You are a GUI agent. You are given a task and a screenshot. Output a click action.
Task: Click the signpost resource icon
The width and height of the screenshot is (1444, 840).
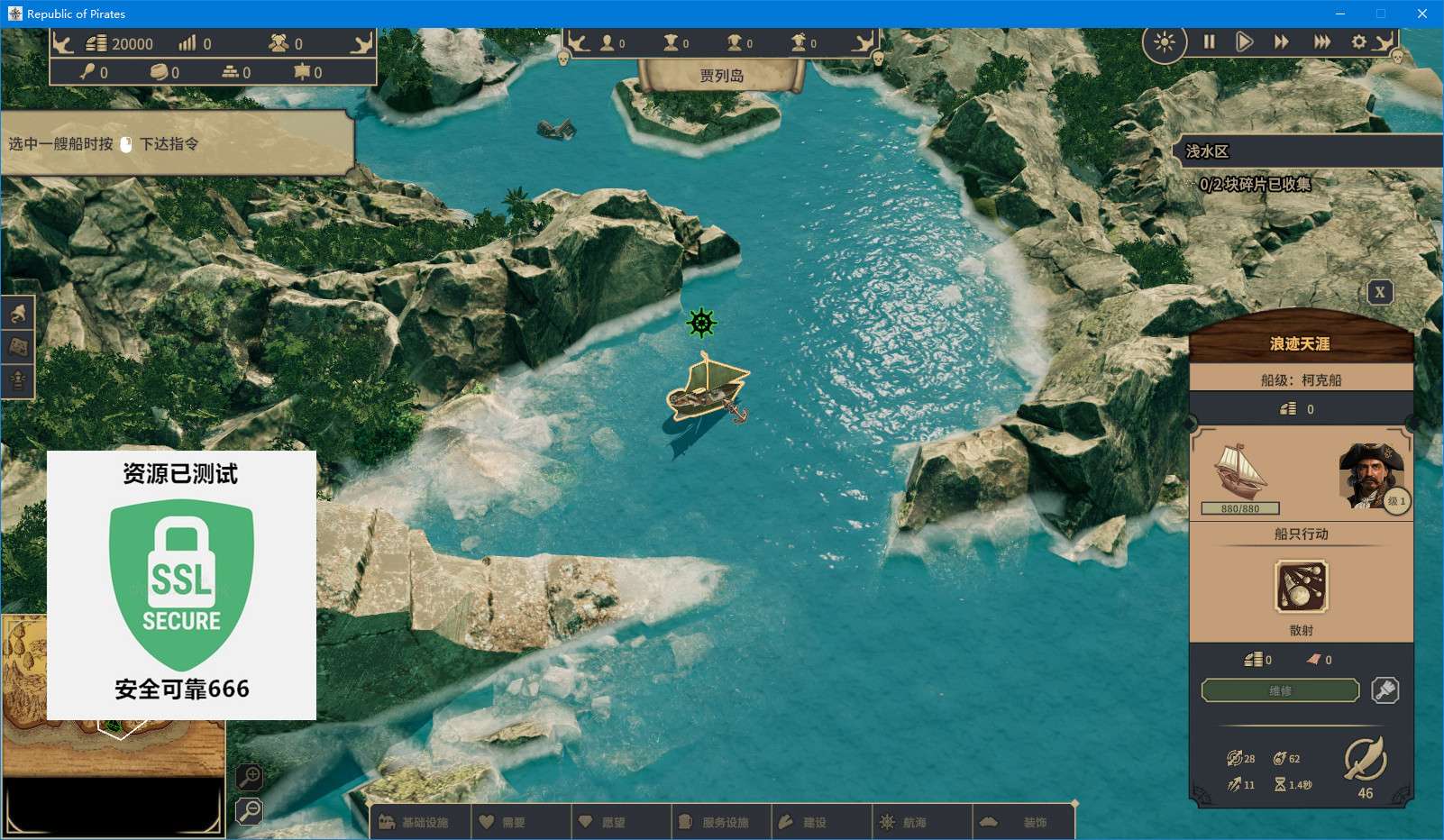point(302,71)
